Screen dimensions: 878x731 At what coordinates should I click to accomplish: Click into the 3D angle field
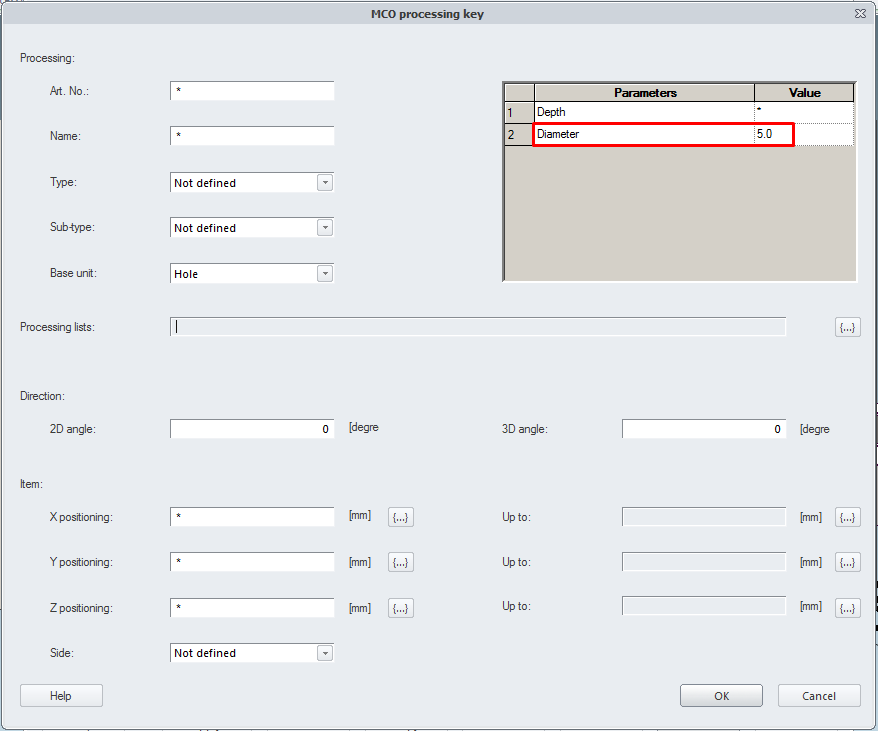point(703,429)
